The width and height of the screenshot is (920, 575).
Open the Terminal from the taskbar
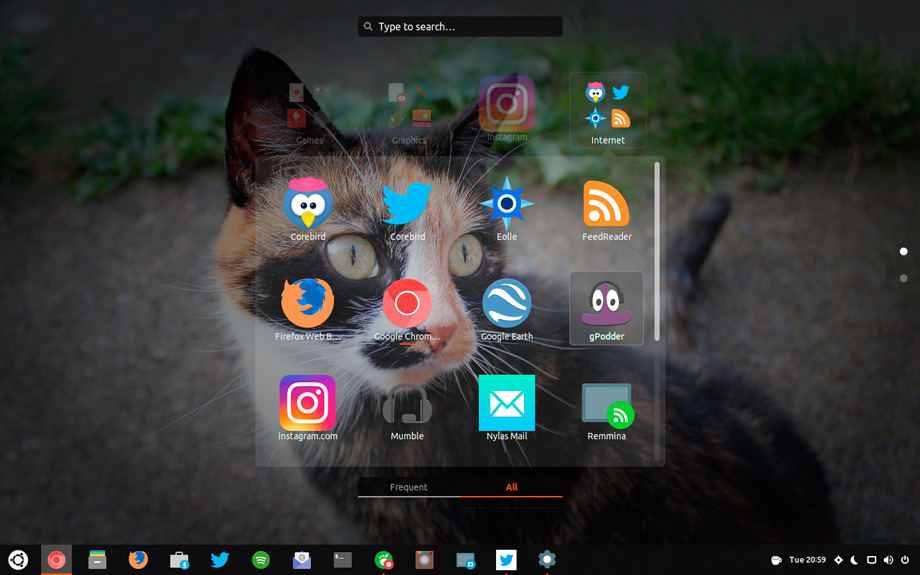point(343,560)
